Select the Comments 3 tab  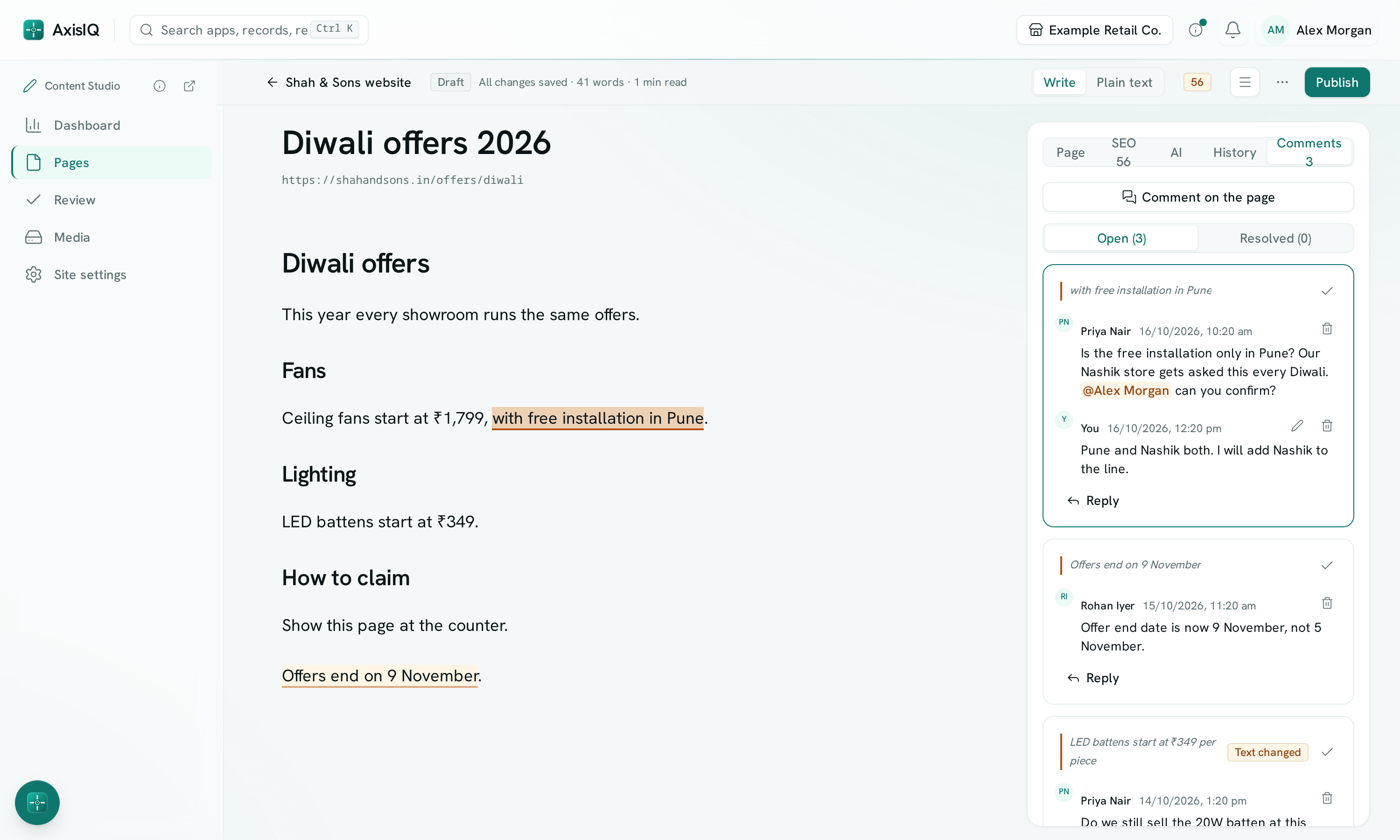1309,152
